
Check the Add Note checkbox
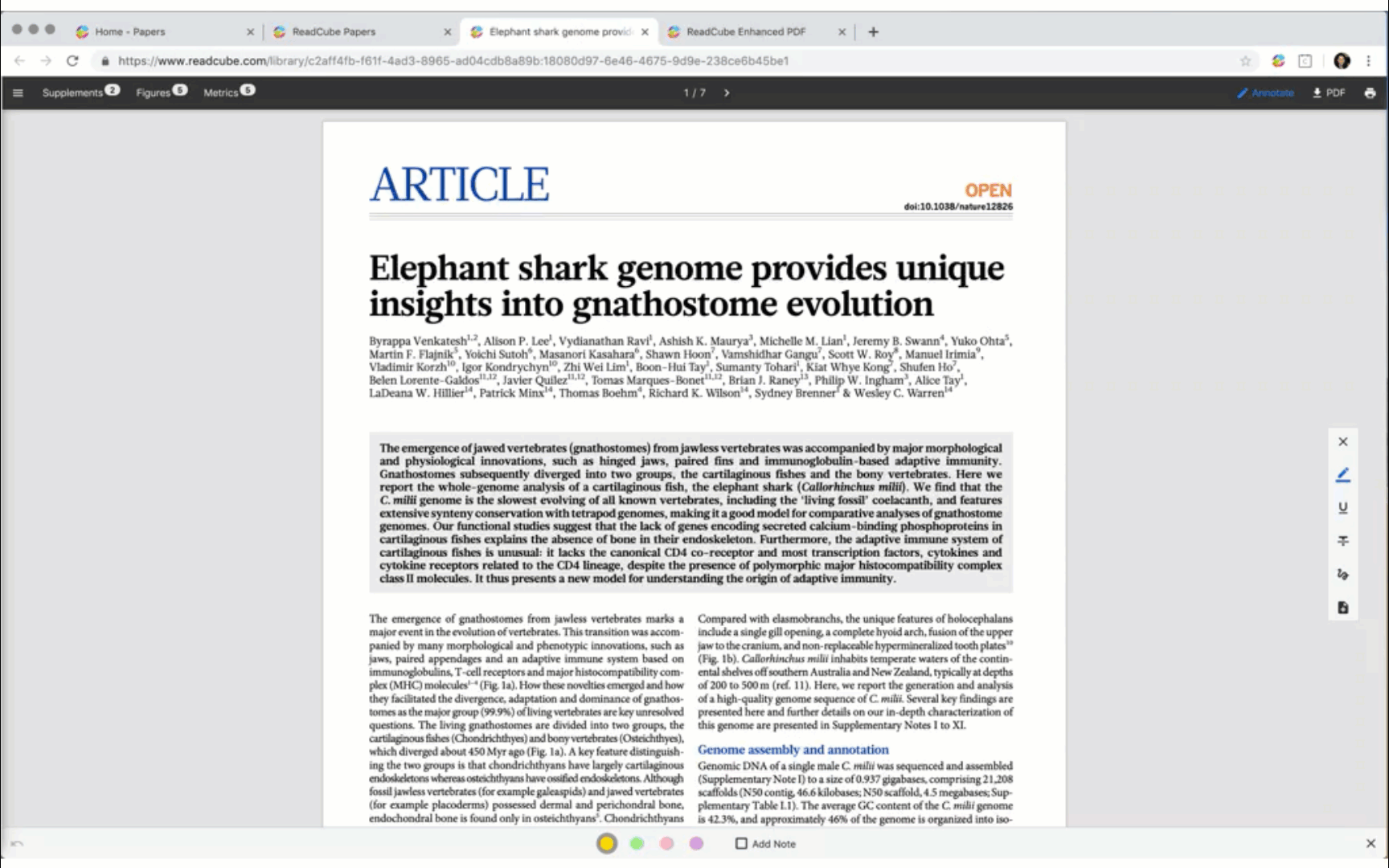(741, 843)
